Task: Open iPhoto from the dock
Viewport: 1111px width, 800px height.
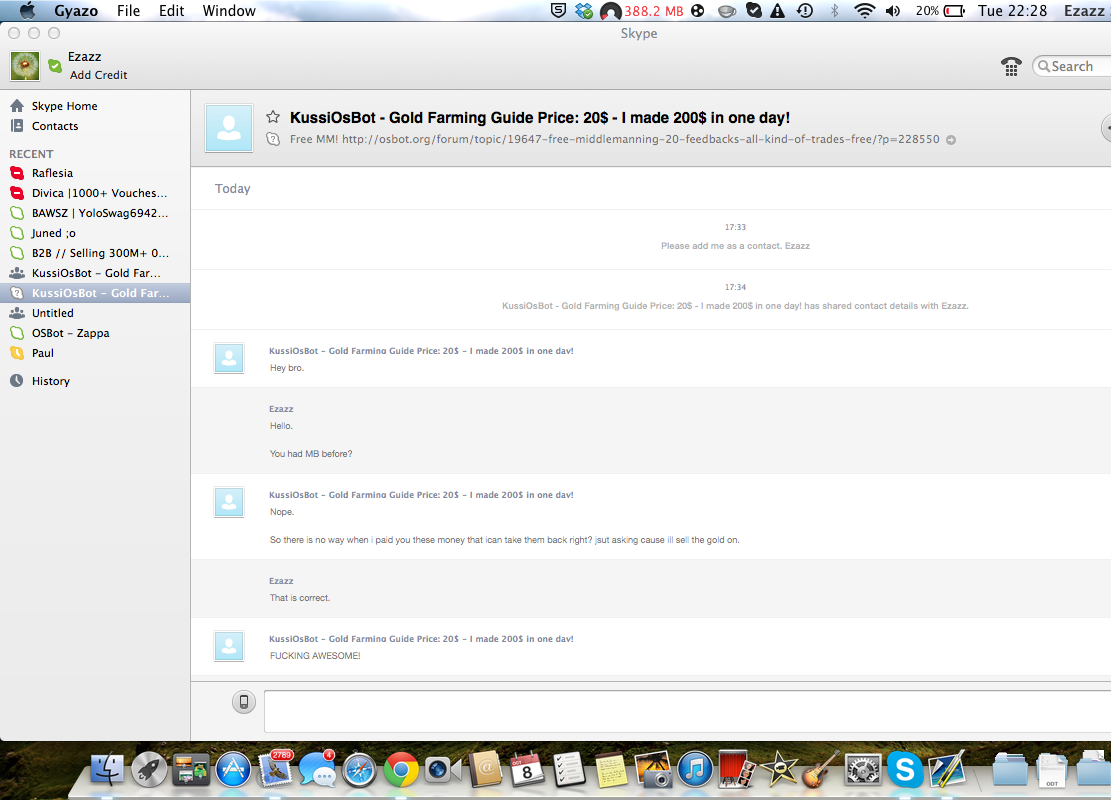Action: coord(653,769)
